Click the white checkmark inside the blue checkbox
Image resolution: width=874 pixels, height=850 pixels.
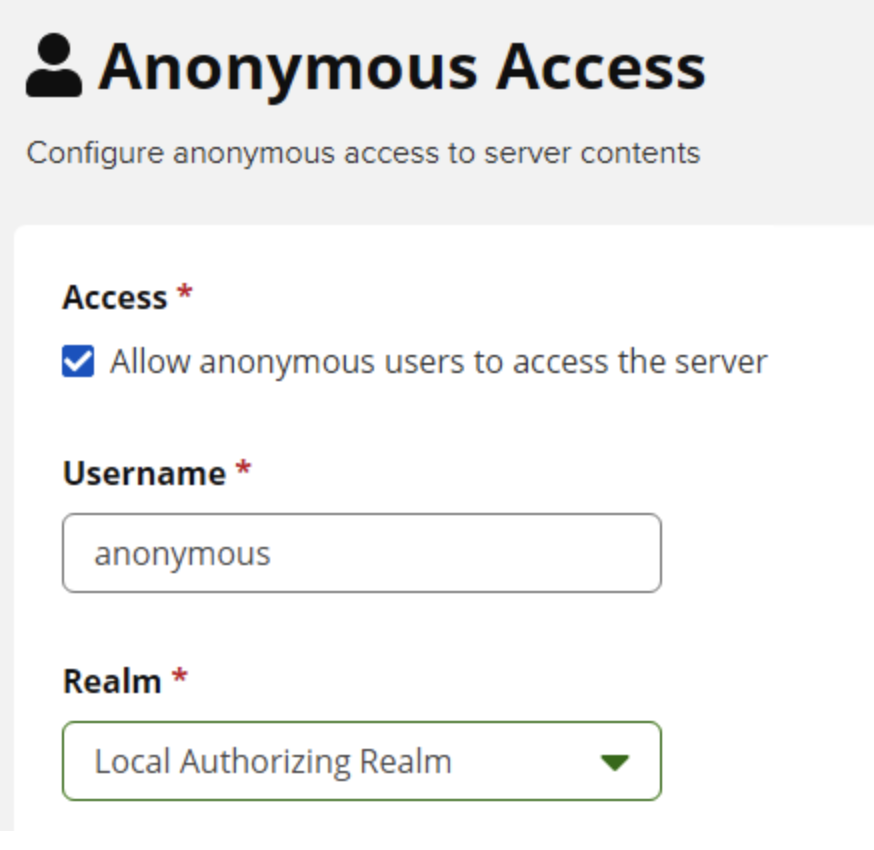pos(78,361)
